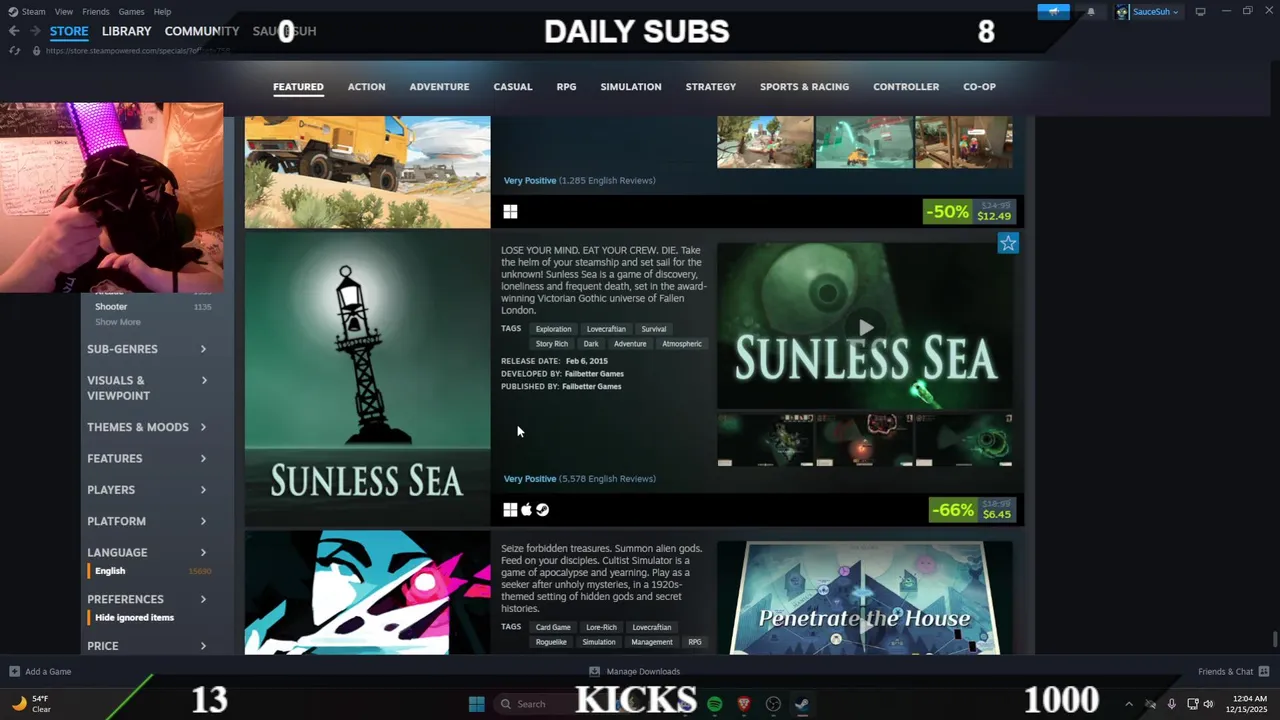The width and height of the screenshot is (1280, 720).
Task: Click the Manage Downloads icon
Action: pos(594,672)
